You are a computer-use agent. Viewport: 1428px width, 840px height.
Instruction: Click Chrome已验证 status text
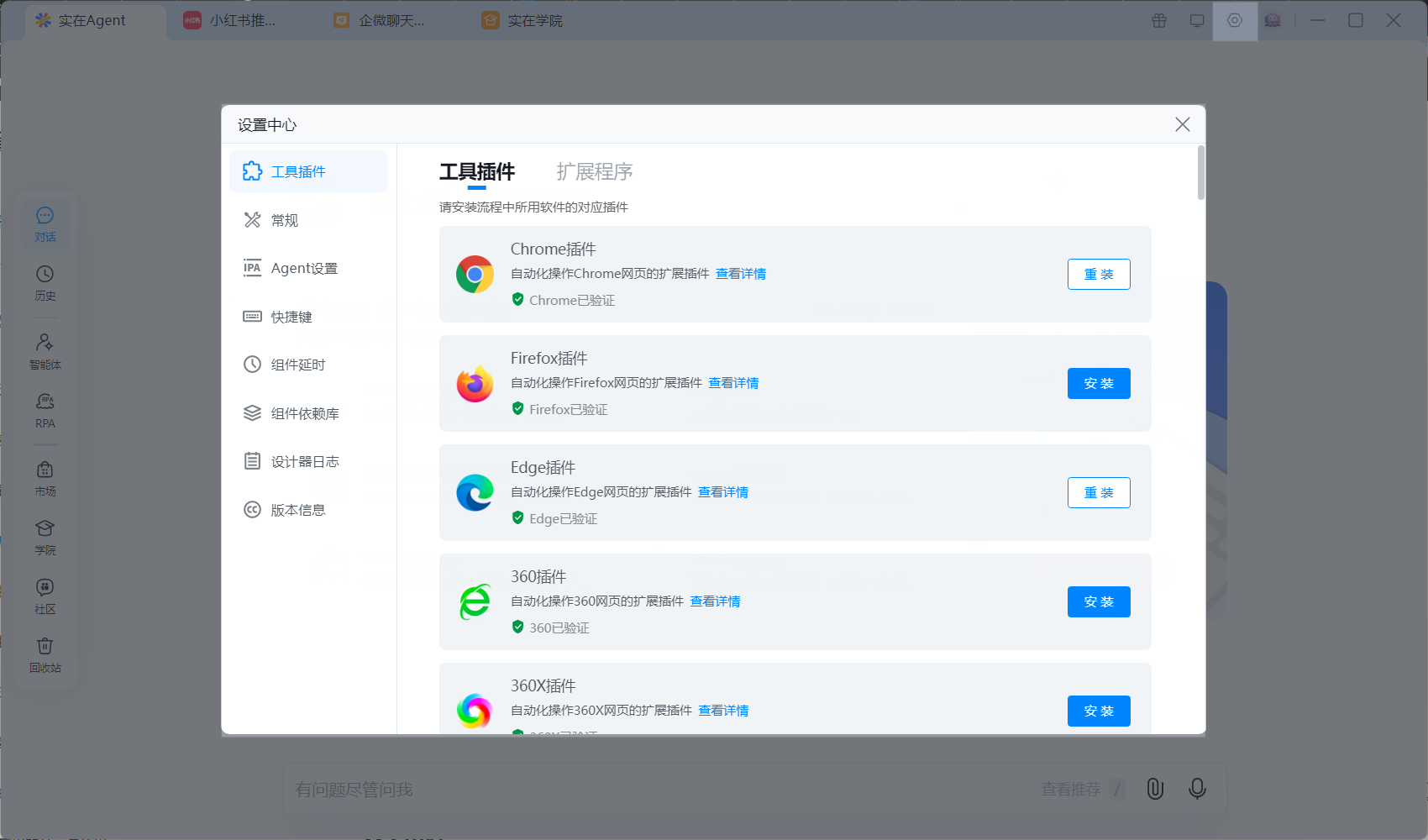pos(572,300)
